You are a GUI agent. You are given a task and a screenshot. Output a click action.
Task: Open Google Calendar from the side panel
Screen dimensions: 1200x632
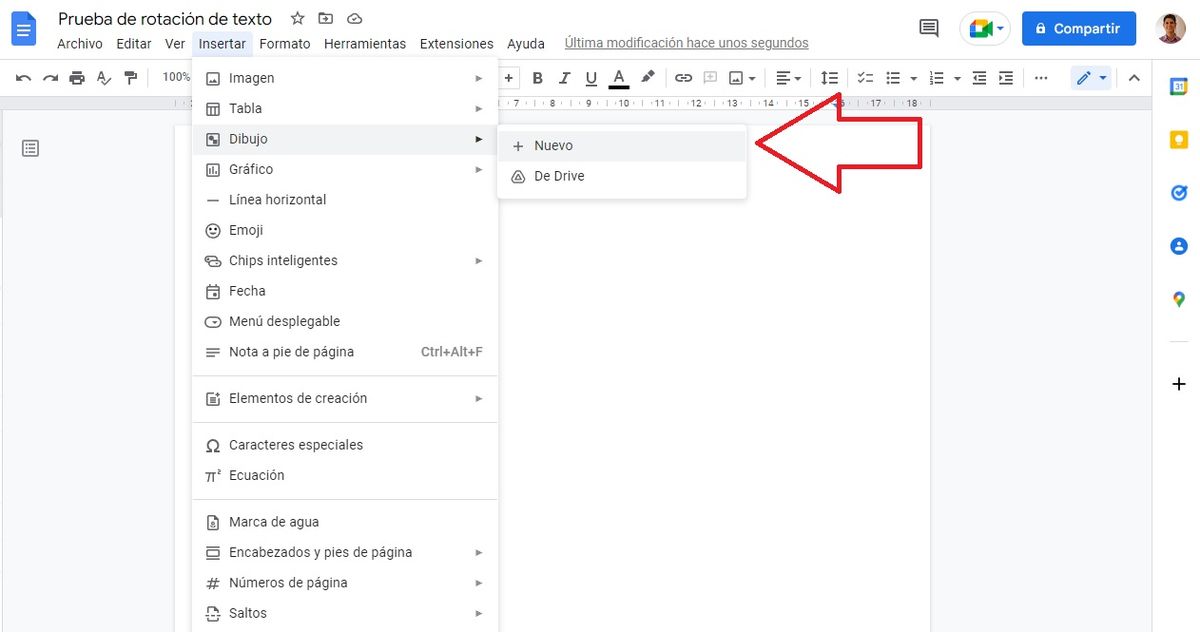1177,87
